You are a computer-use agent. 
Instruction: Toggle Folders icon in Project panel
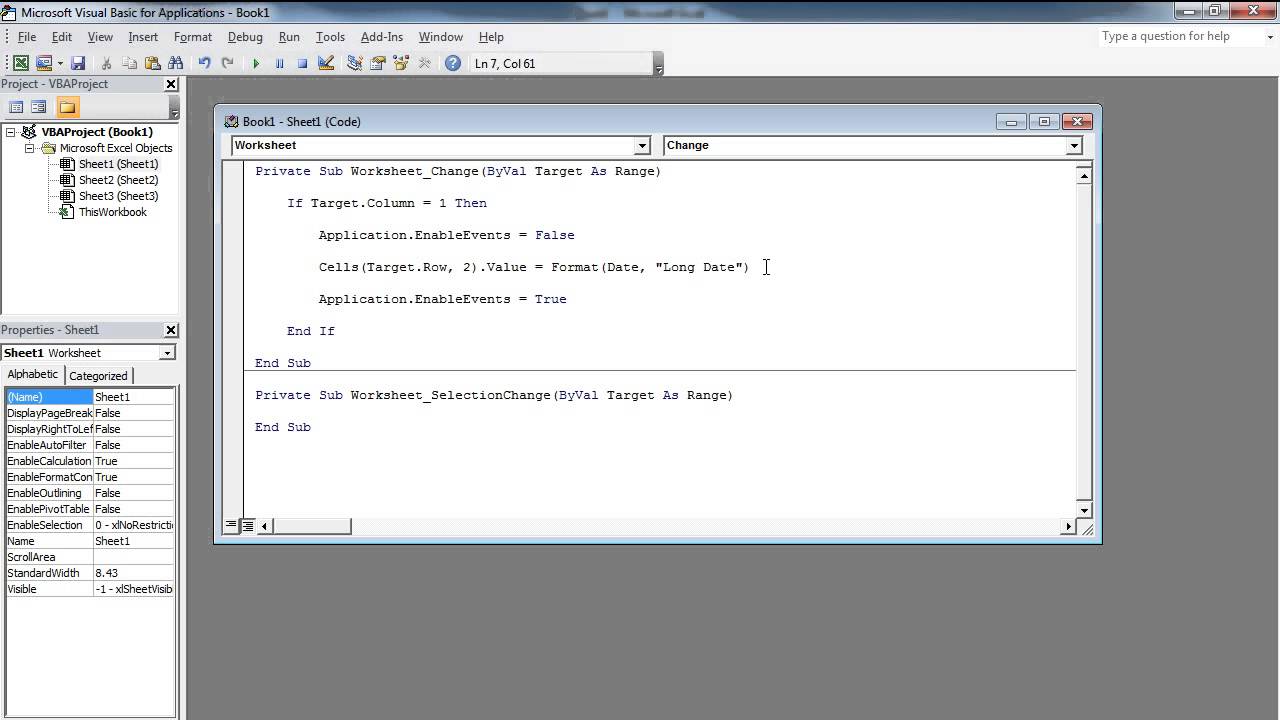click(67, 107)
